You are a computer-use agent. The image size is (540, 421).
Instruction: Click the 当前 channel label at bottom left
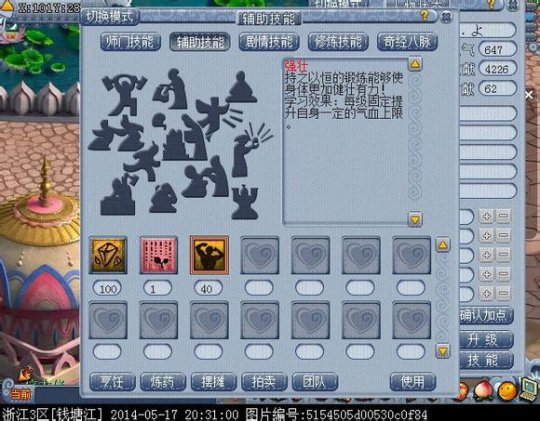(x=20, y=394)
